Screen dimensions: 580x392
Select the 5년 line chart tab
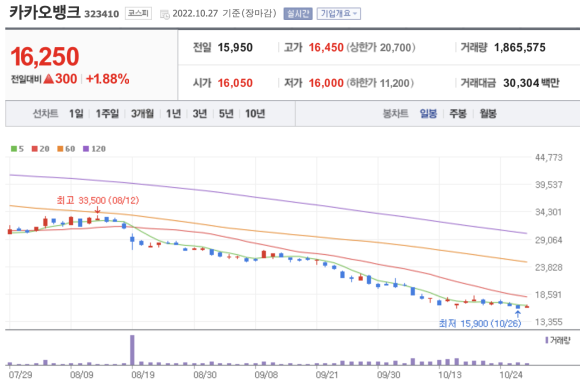point(226,114)
